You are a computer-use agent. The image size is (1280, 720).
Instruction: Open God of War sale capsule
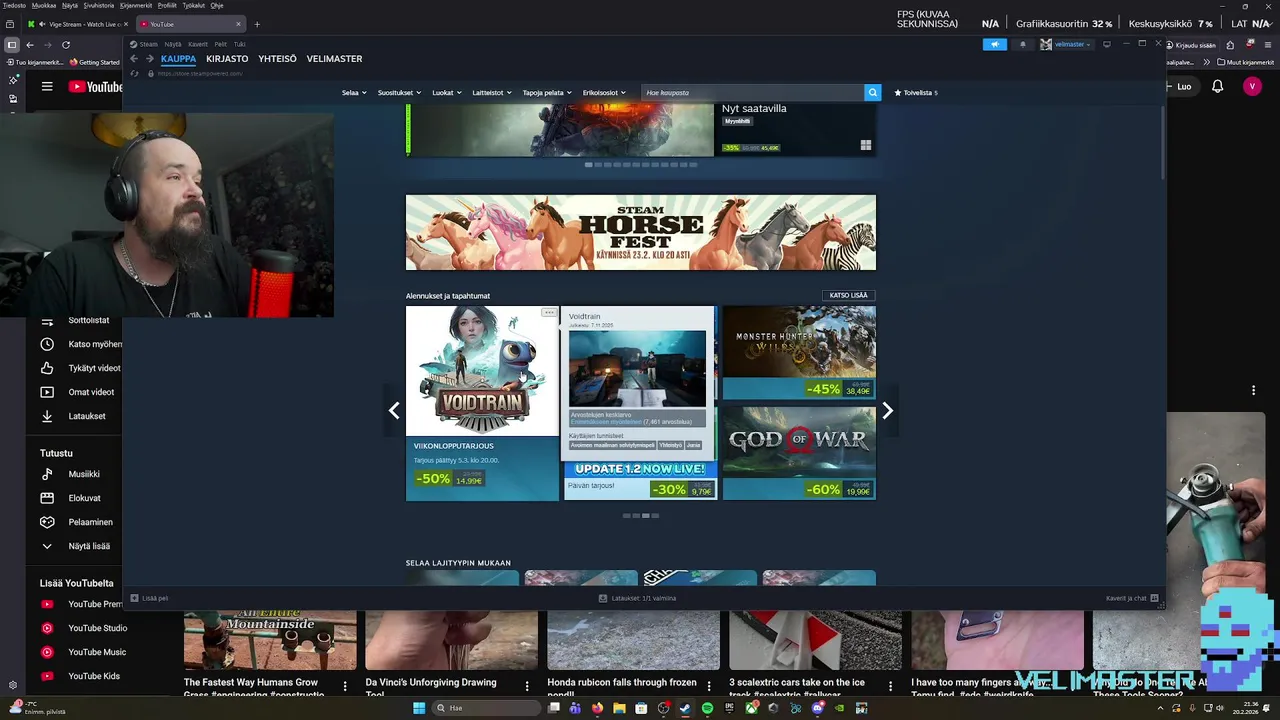point(799,453)
